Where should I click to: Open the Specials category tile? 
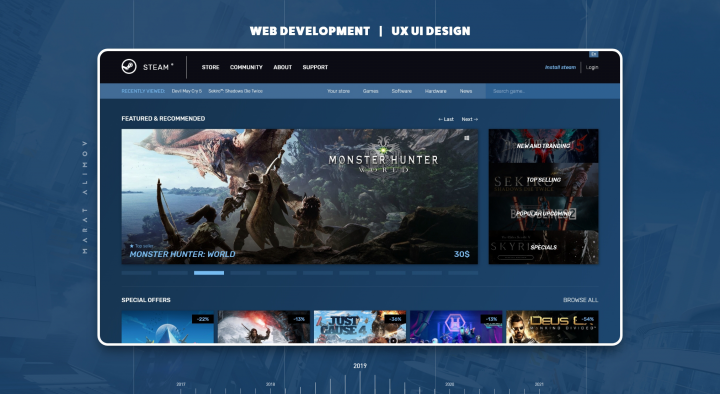(543, 247)
